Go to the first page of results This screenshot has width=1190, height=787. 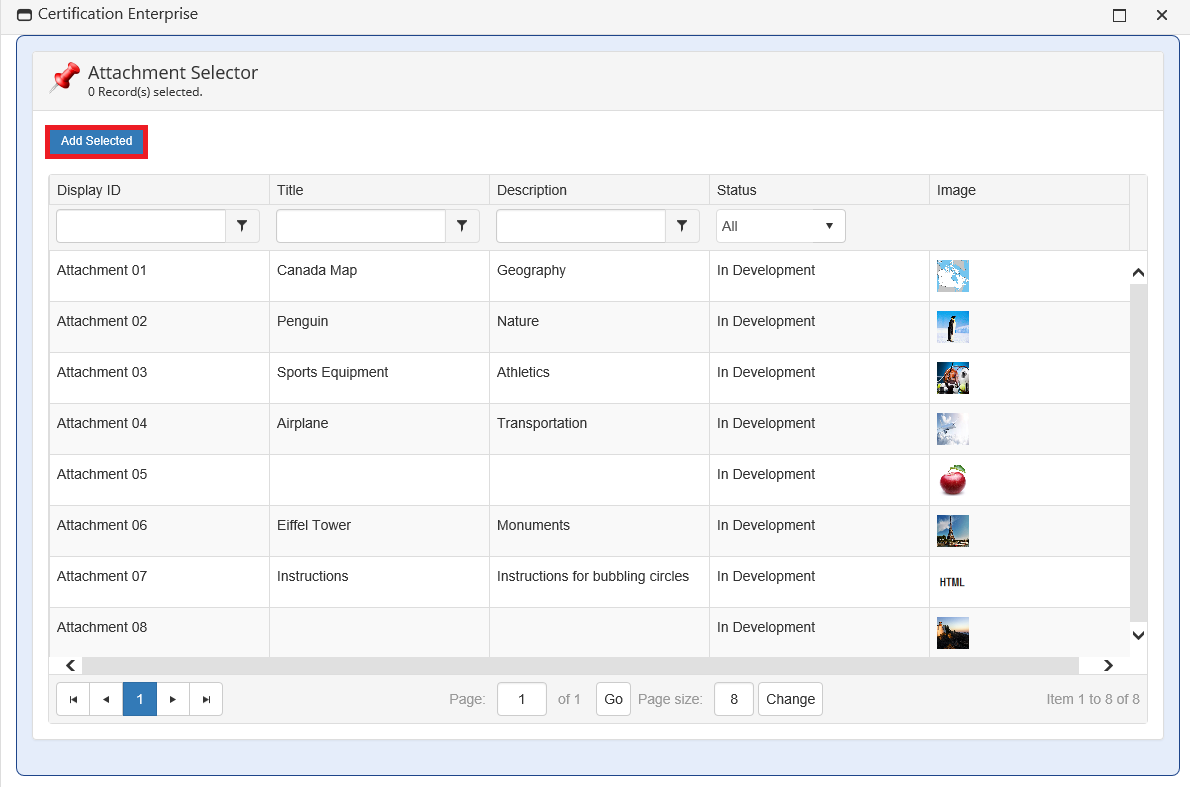[73, 699]
